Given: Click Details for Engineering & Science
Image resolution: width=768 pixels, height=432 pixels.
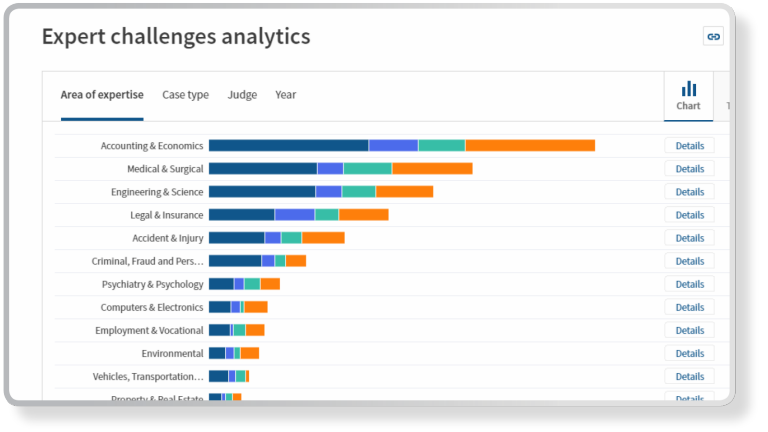Looking at the screenshot, I should (x=689, y=192).
